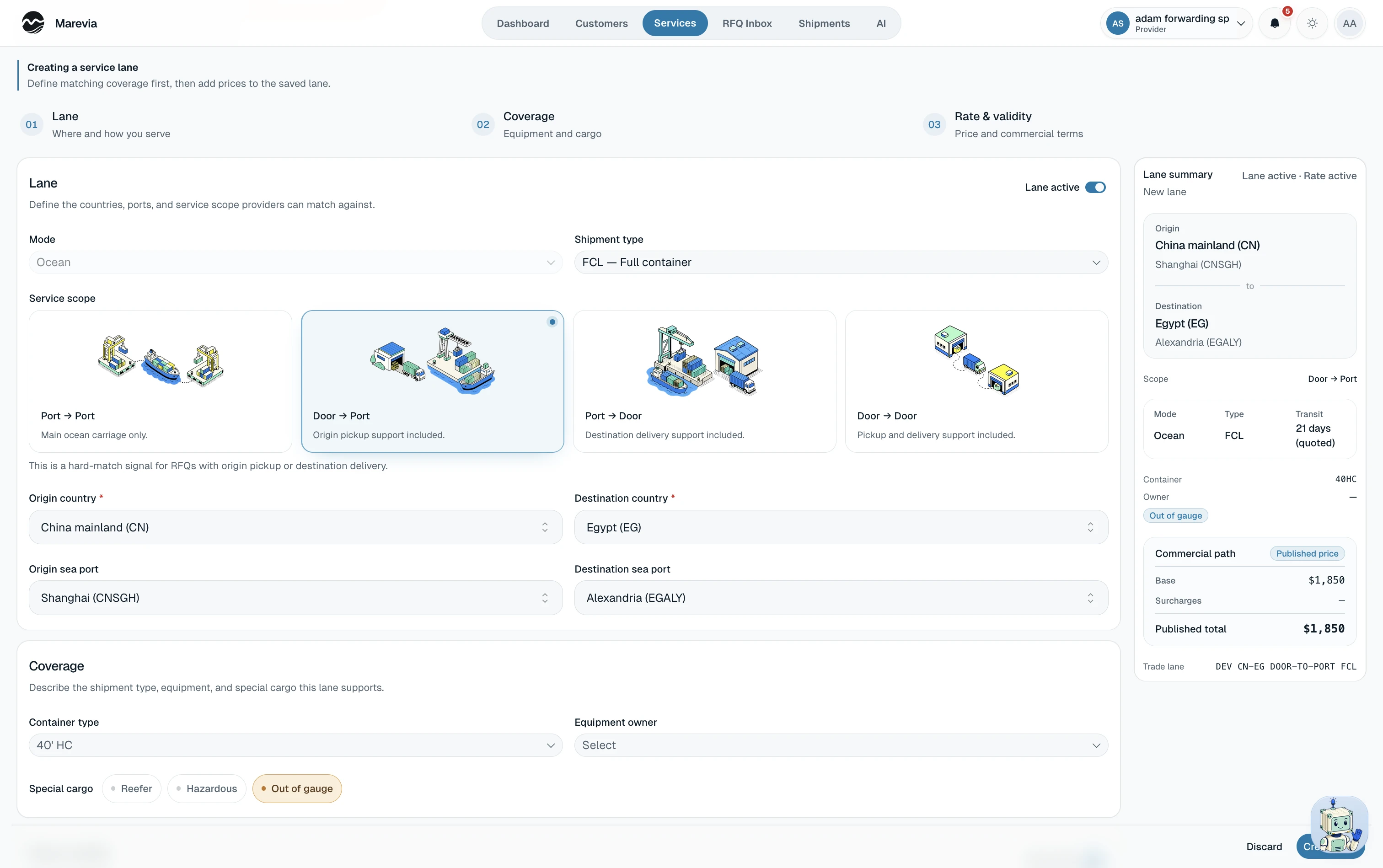Click the Marevia wave logo icon
Viewport: 1383px width, 868px height.
(x=33, y=23)
